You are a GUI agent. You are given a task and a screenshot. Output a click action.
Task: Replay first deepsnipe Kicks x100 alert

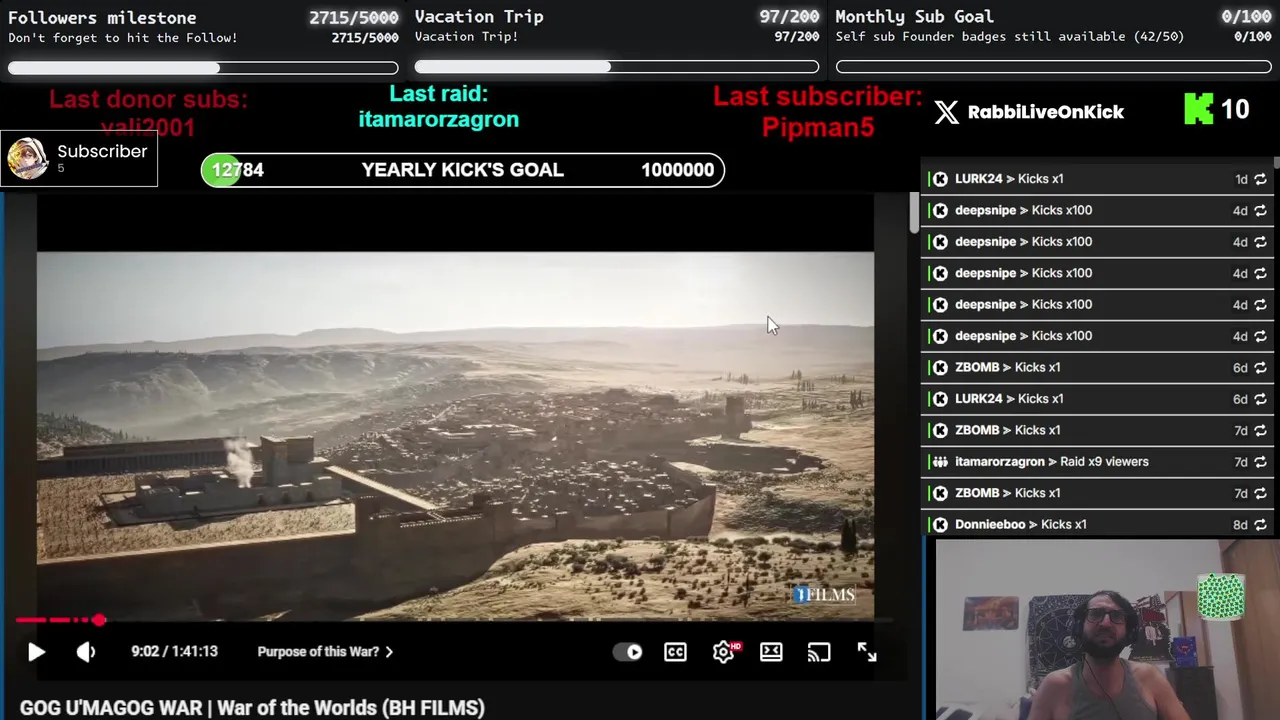(x=1260, y=210)
